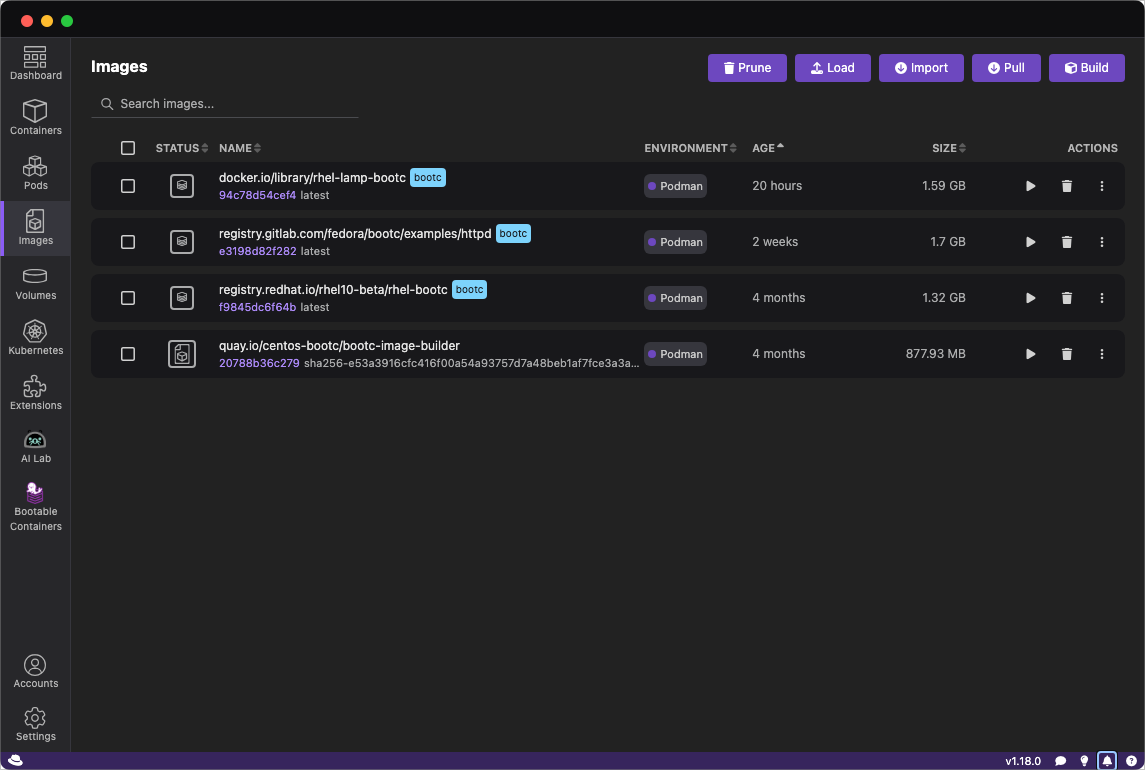Click the Pull button
Viewport: 1145px width, 770px height.
point(1006,68)
